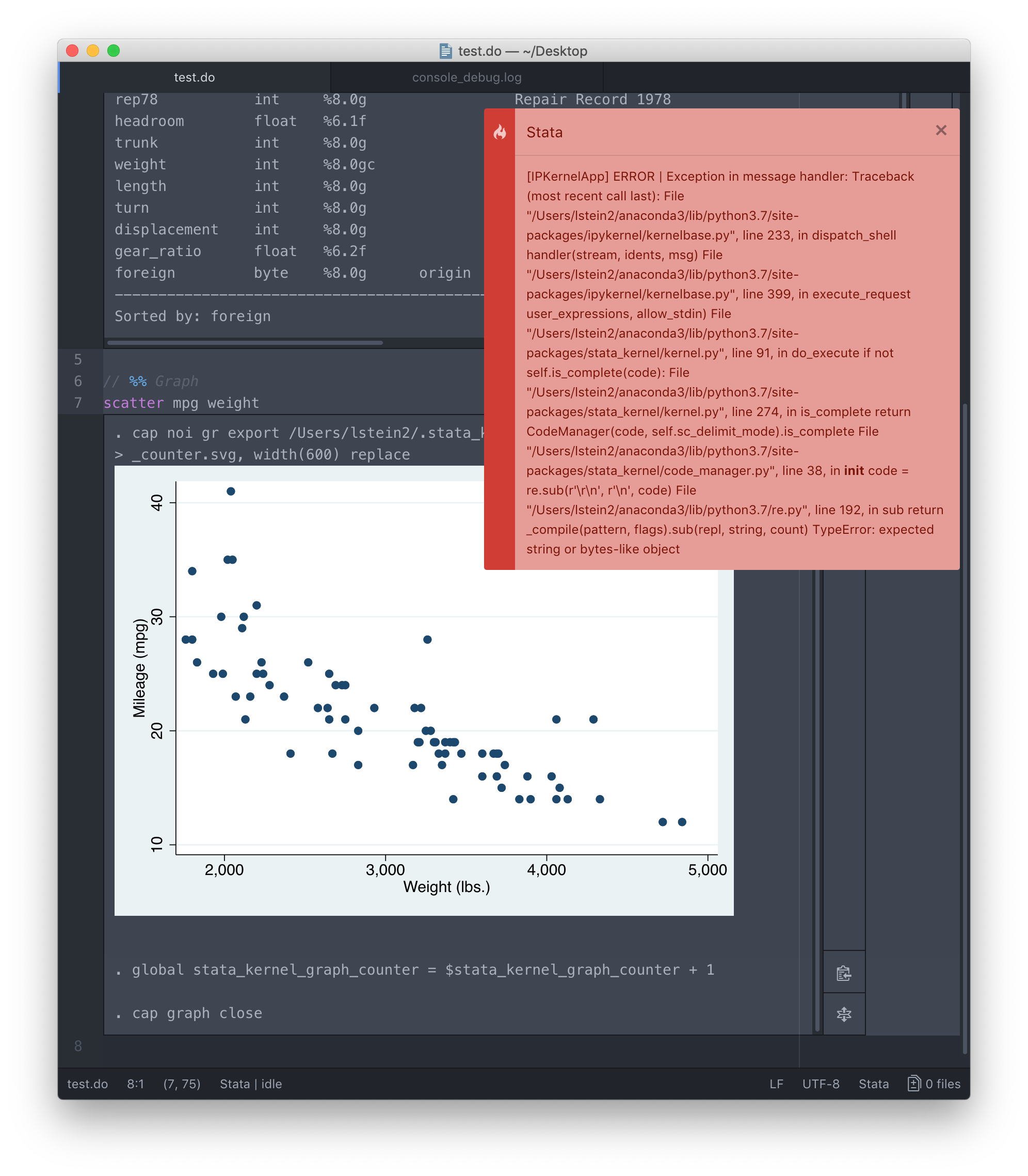Image resolution: width=1028 pixels, height=1176 pixels.
Task: Dismiss the Stata error notification with the X
Action: [941, 130]
